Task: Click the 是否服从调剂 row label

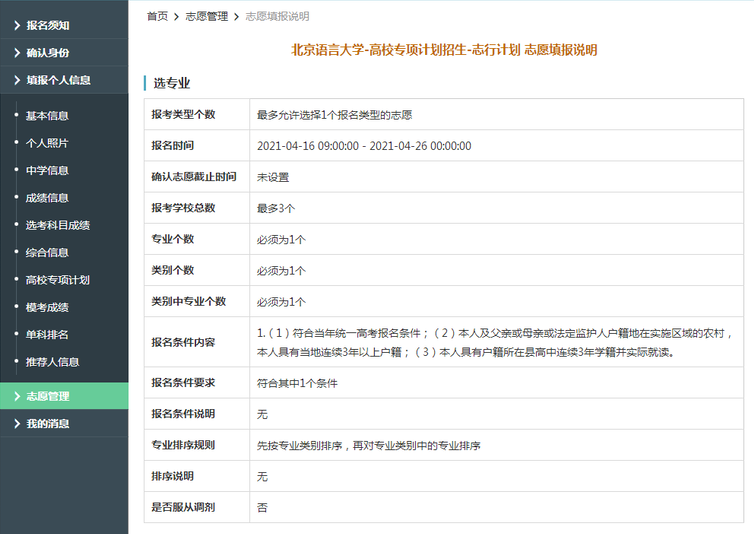Action: point(183,508)
